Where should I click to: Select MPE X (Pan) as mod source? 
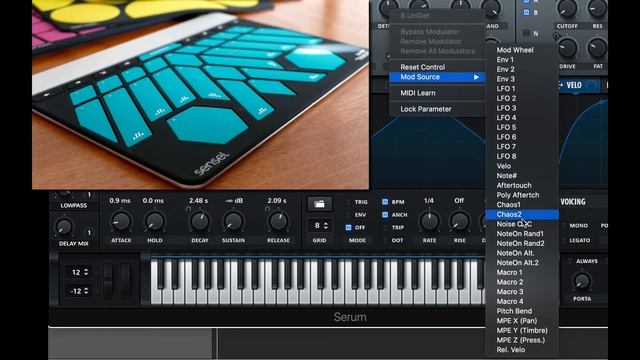522,321
